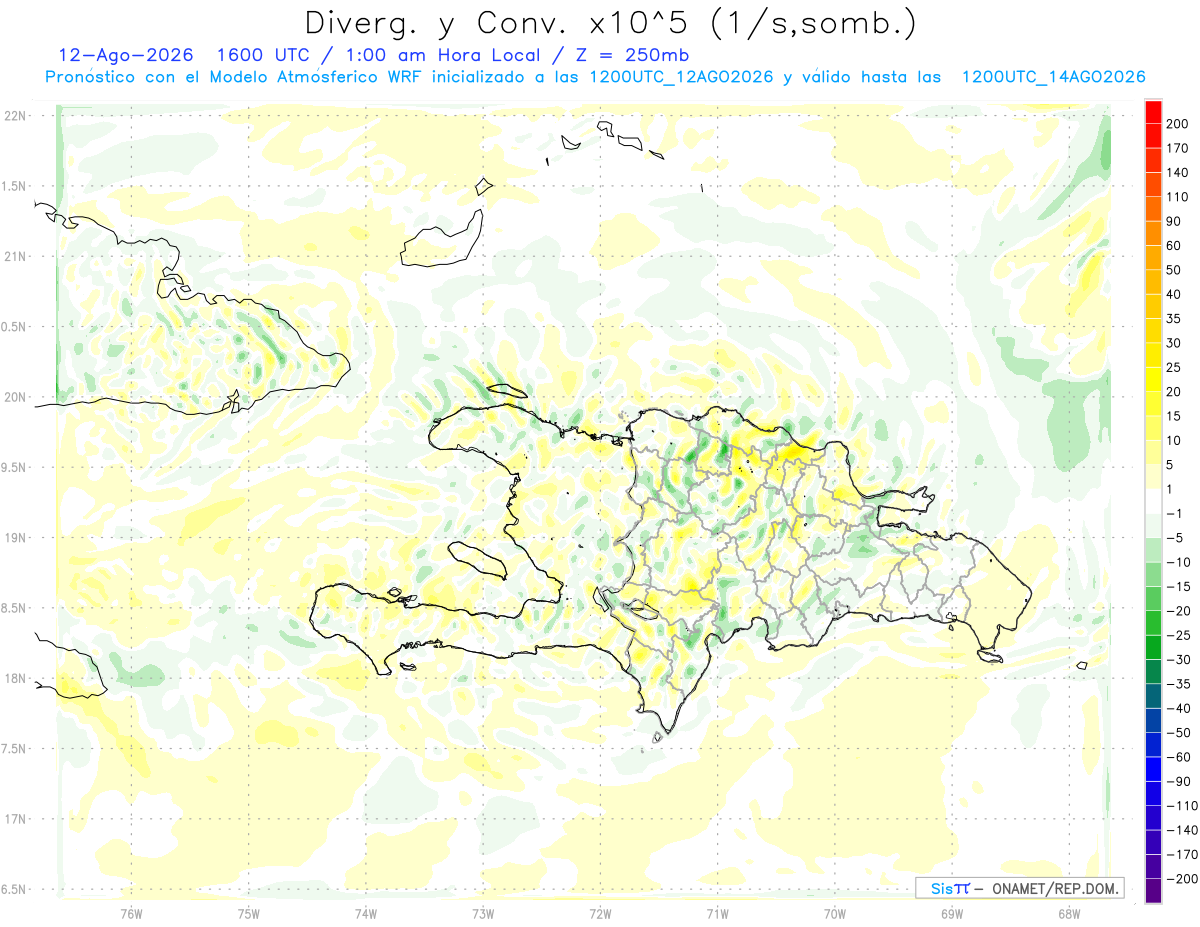The height and width of the screenshot is (927, 1200).
Task: Click the positive "60" colorbar label
Action: [1175, 246]
